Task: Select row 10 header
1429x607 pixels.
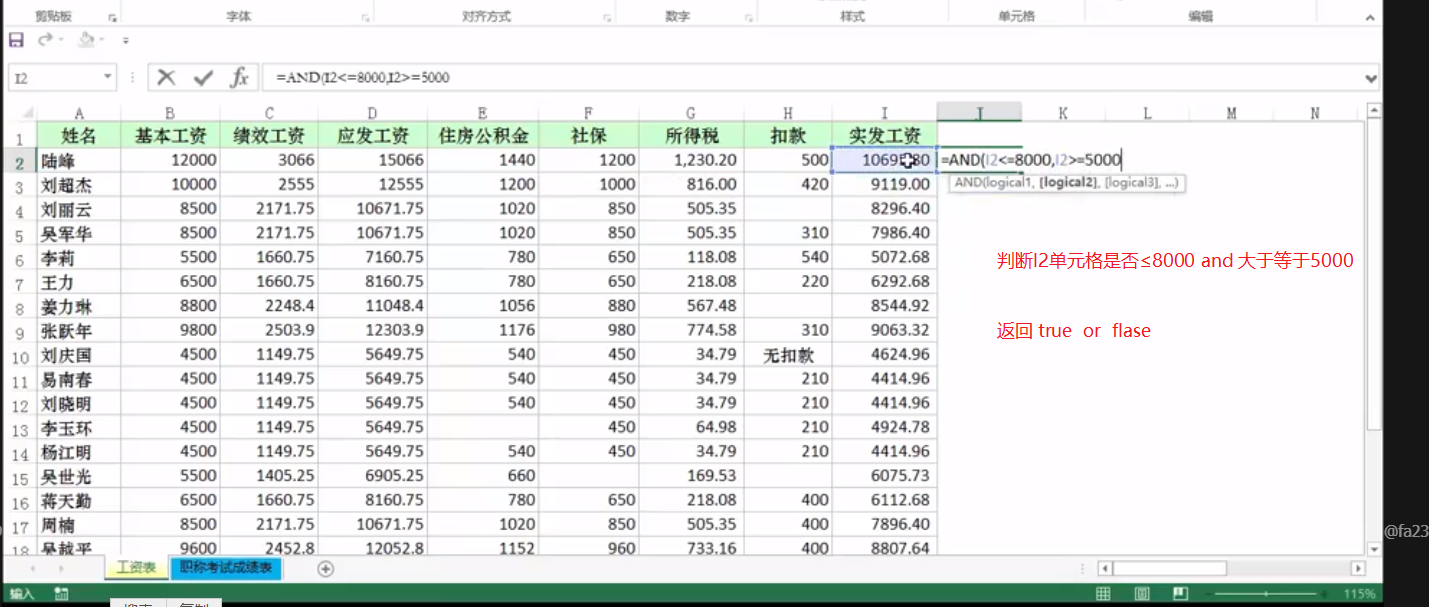Action: [x=19, y=355]
